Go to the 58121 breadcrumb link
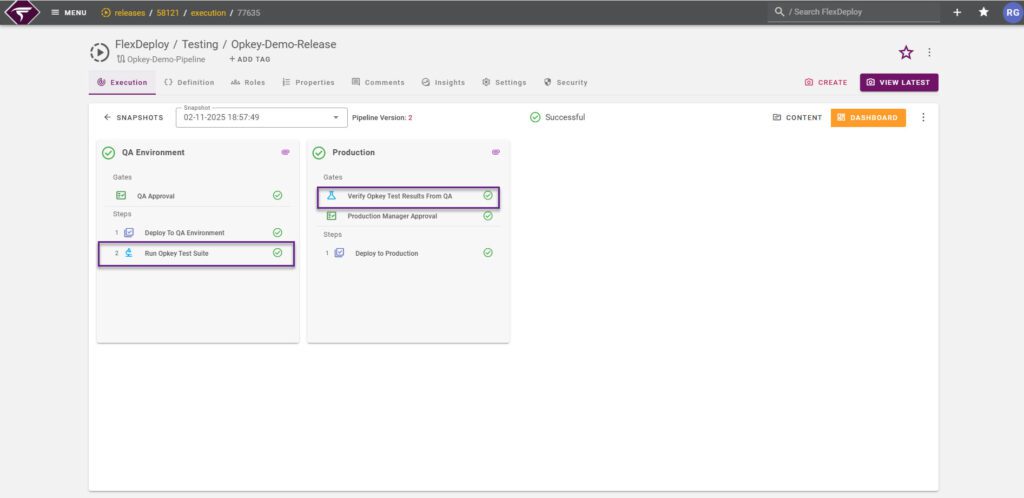Screen dimensions: 1024x498 point(168,12)
